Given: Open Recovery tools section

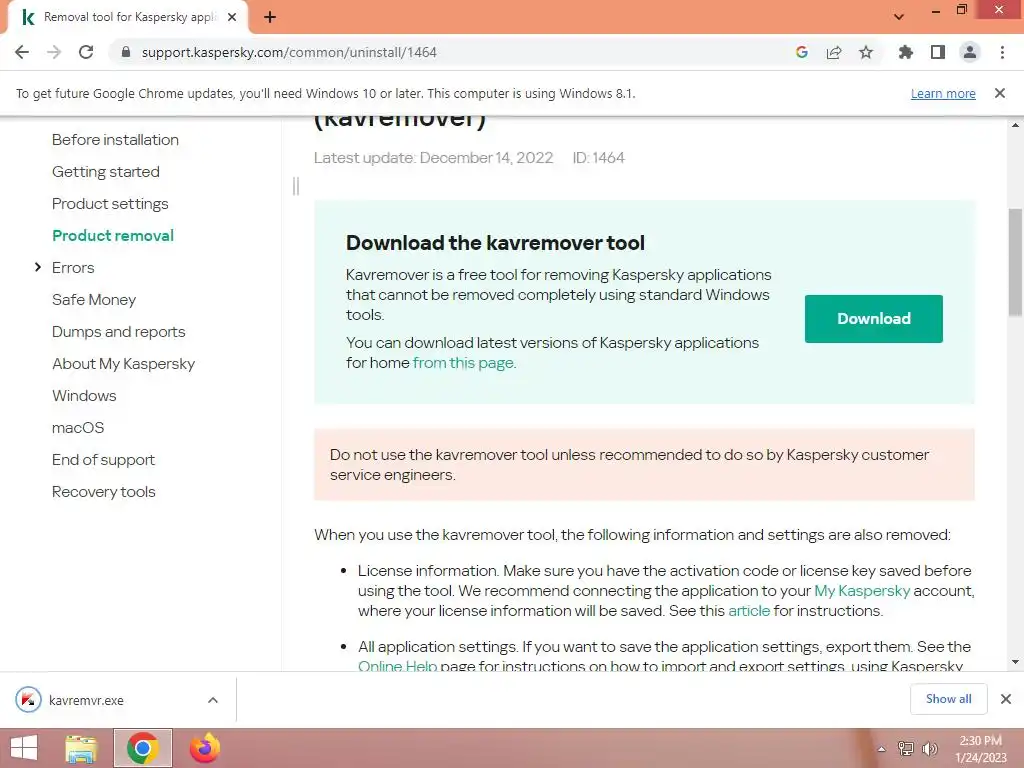Looking at the screenshot, I should click(x=104, y=492).
